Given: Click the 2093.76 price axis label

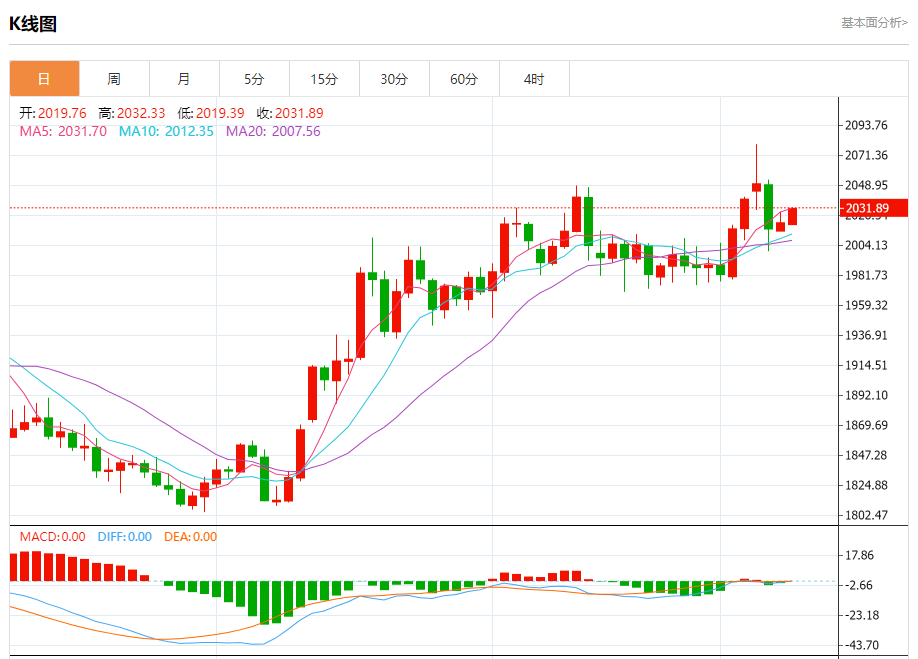Looking at the screenshot, I should coord(866,125).
